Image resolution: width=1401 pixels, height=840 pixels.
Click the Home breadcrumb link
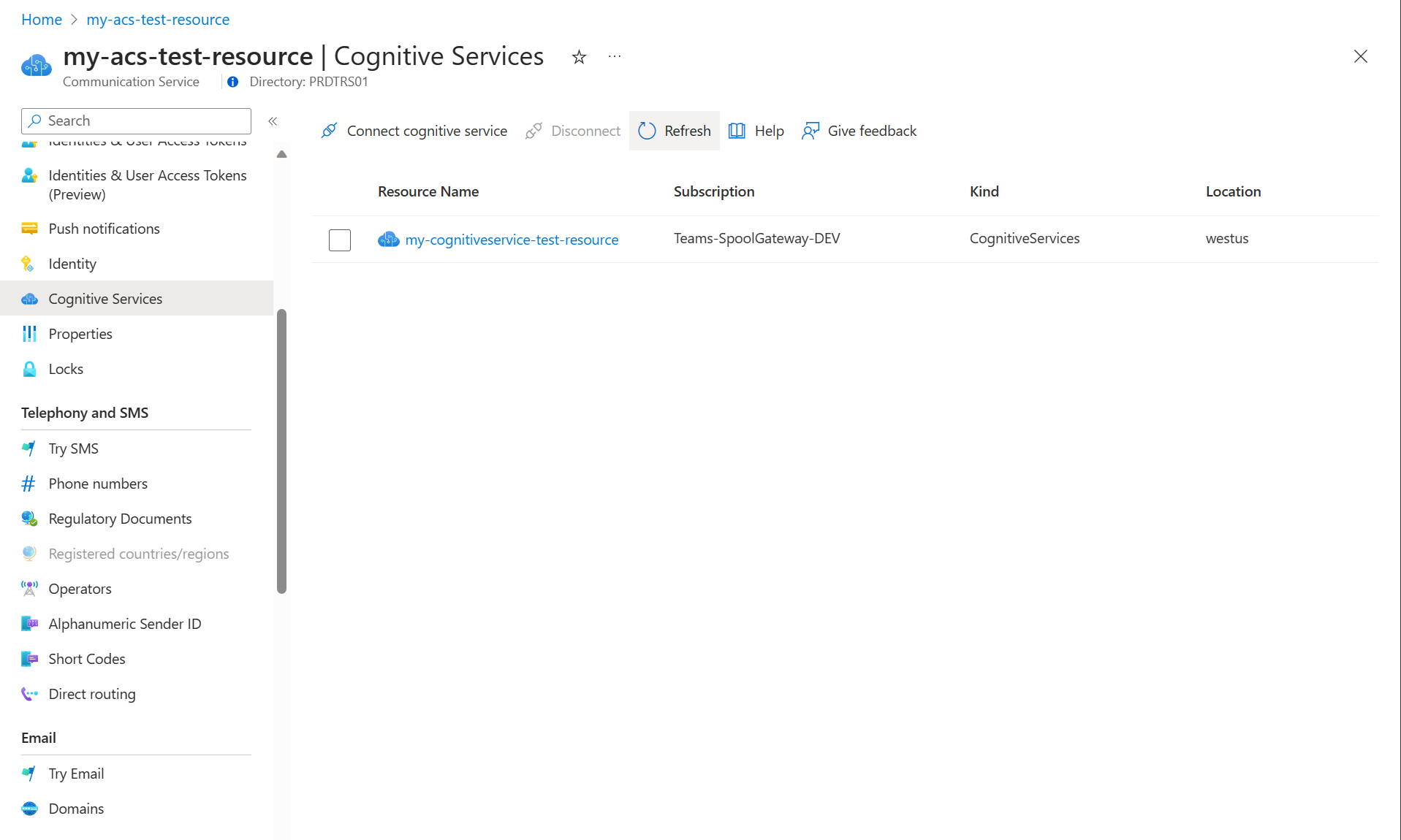[42, 20]
